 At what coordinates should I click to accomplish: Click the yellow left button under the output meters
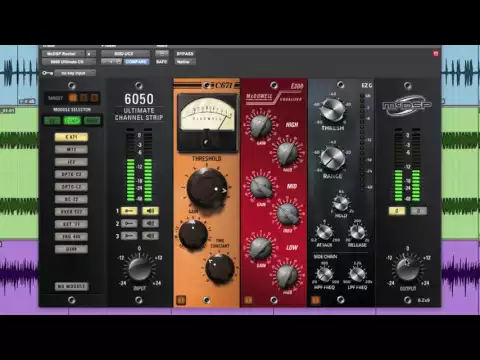(x=397, y=211)
